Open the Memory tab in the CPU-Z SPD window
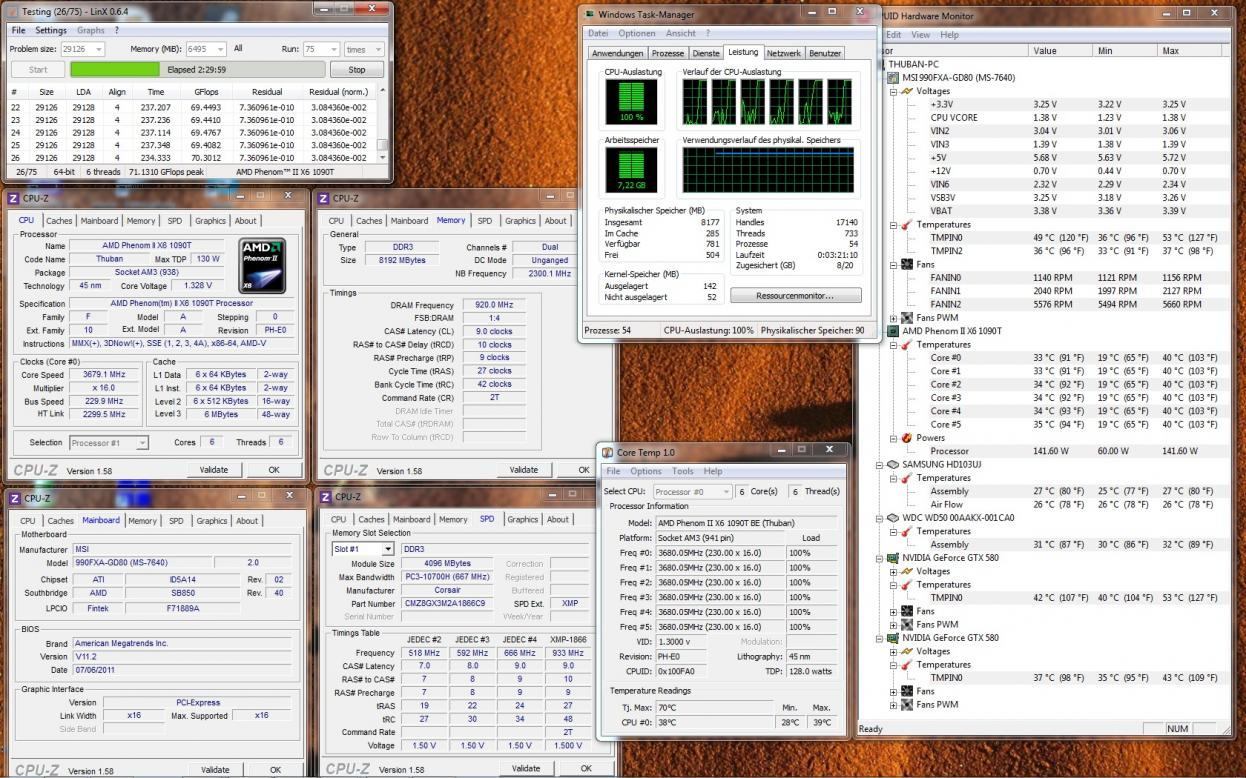The height and width of the screenshot is (778, 1246). [x=453, y=519]
